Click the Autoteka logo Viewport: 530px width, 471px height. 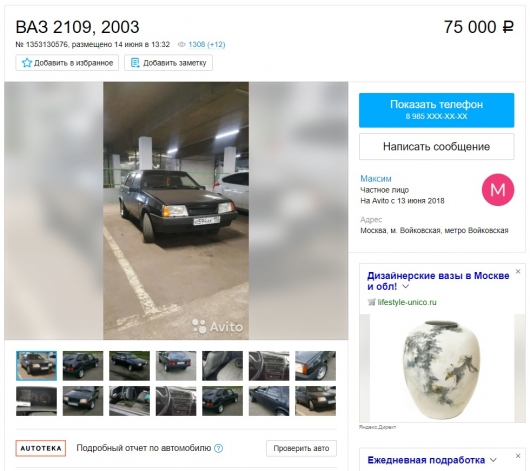[x=41, y=448]
